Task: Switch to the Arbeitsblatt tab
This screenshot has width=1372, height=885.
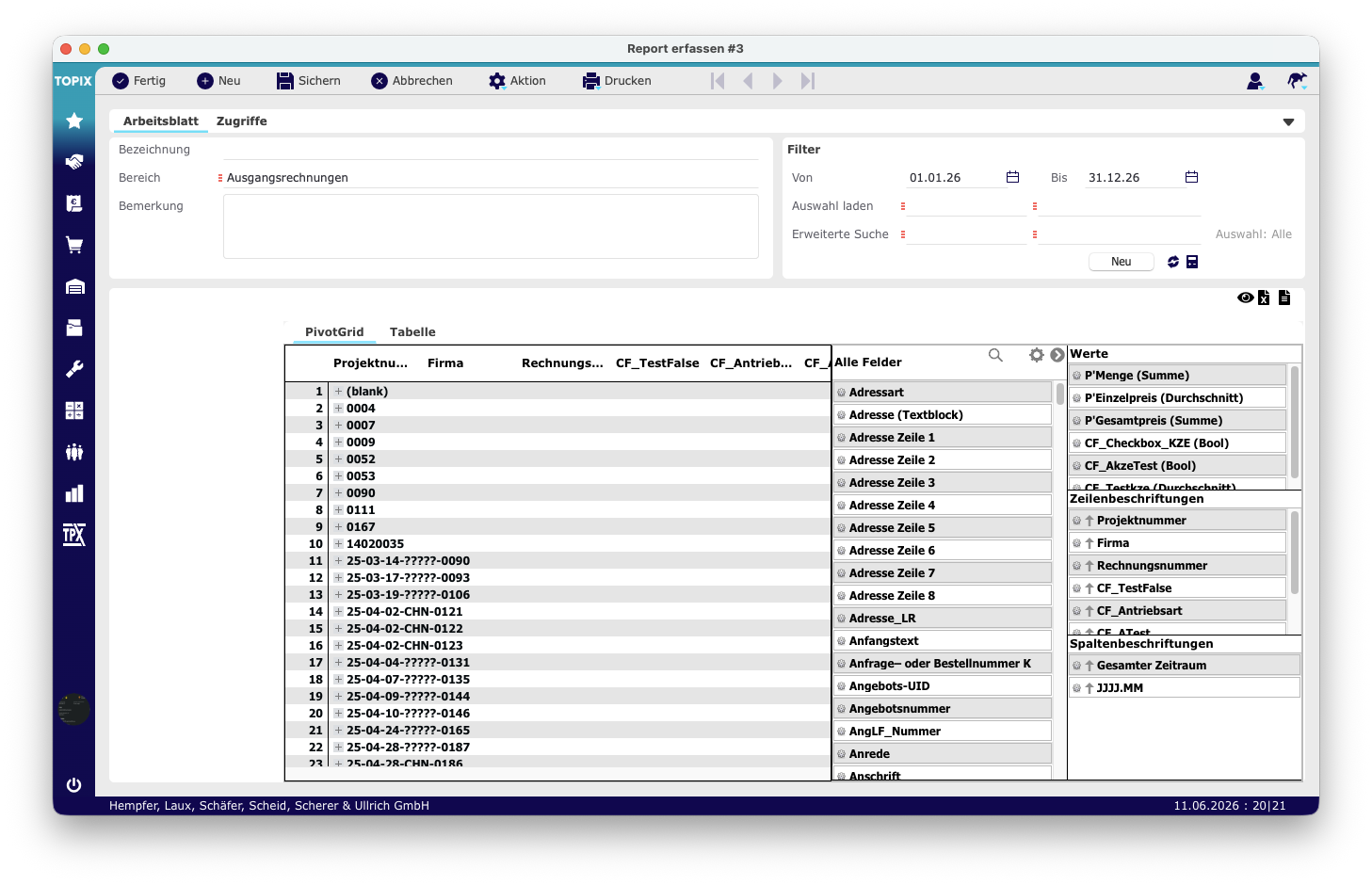Action: tap(161, 121)
